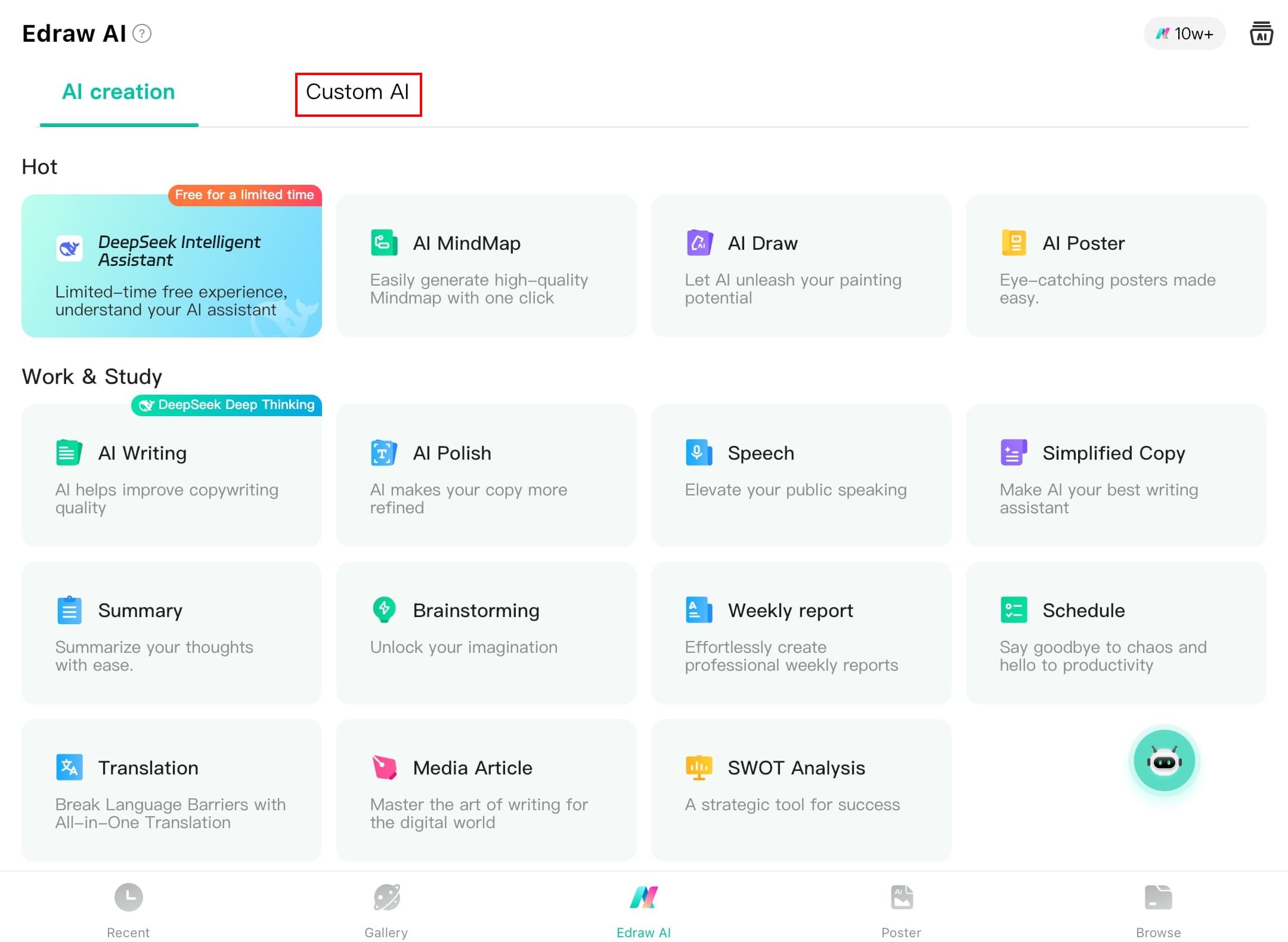Image resolution: width=1288 pixels, height=942 pixels.
Task: Open DeepSeek Intelligent Assistant card
Action: click(172, 266)
